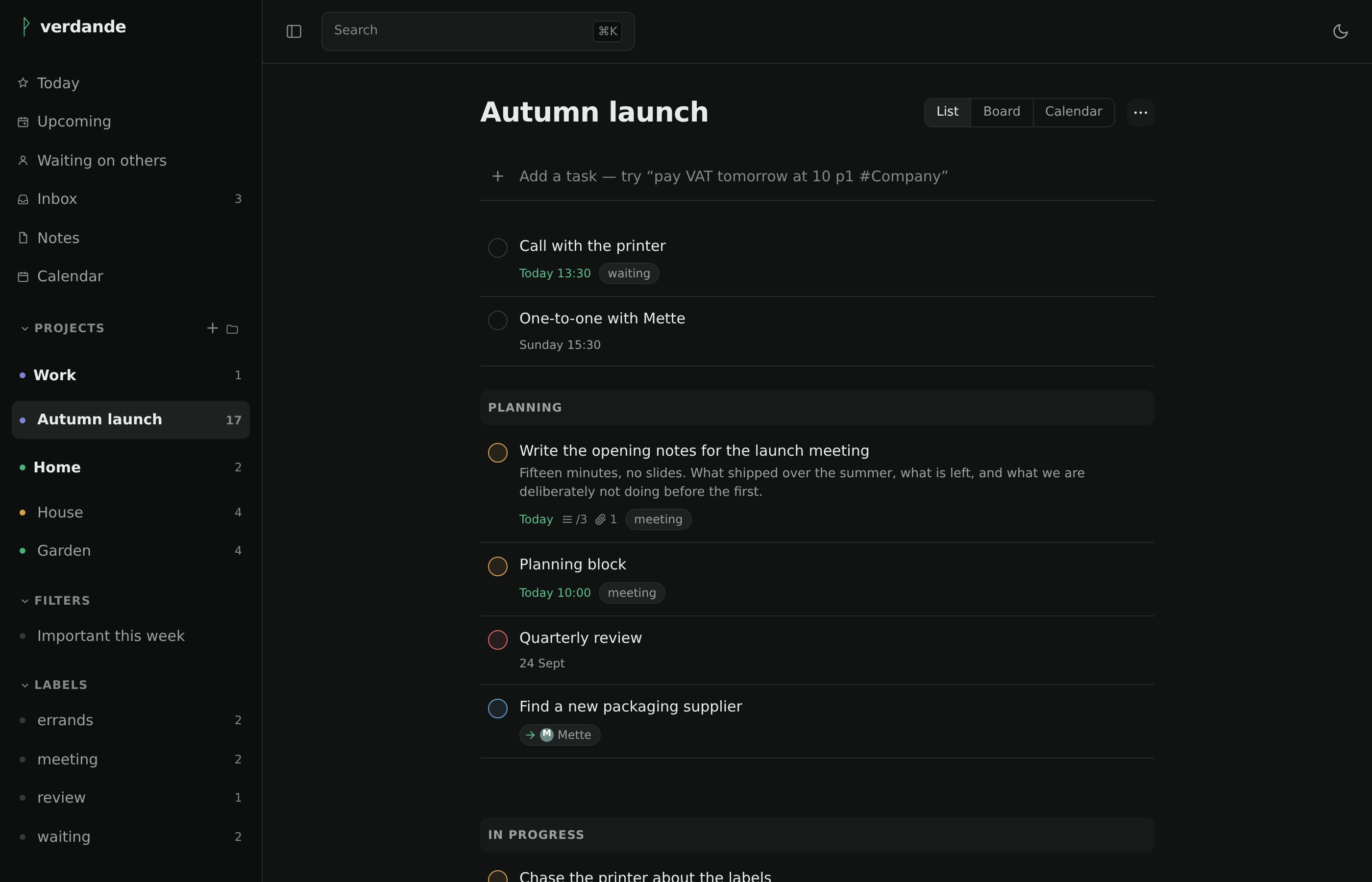Check off Write the opening notes task

[498, 452]
